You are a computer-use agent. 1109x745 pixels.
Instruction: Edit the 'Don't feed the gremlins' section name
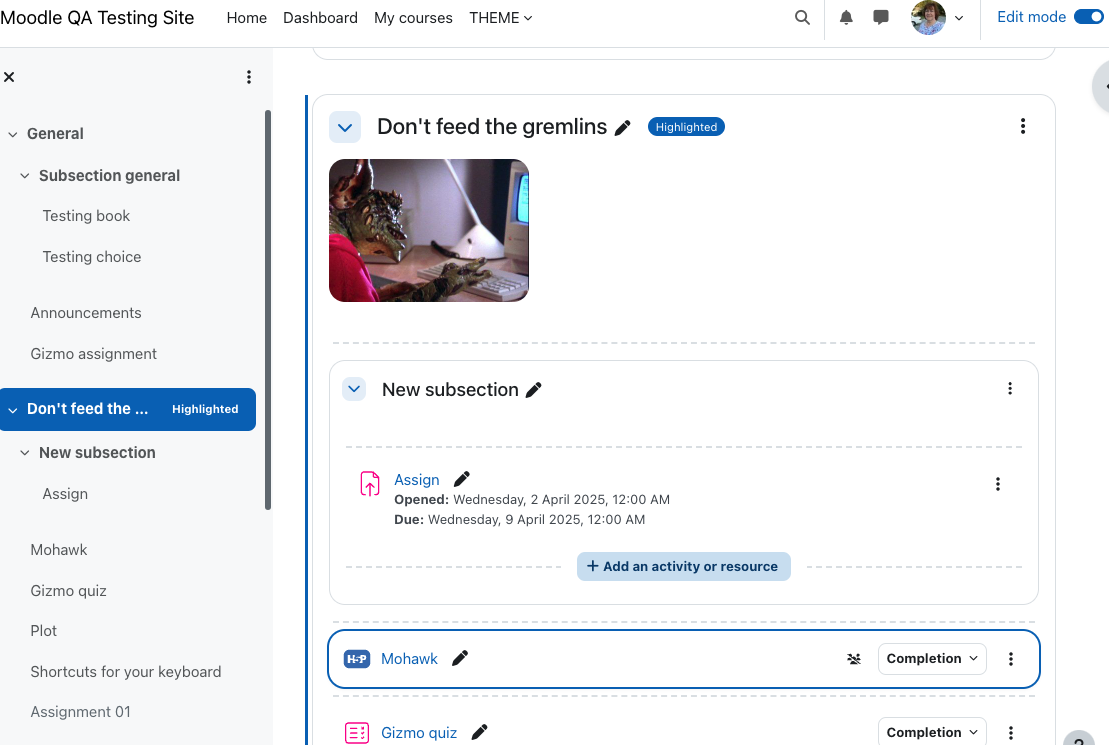pos(622,128)
